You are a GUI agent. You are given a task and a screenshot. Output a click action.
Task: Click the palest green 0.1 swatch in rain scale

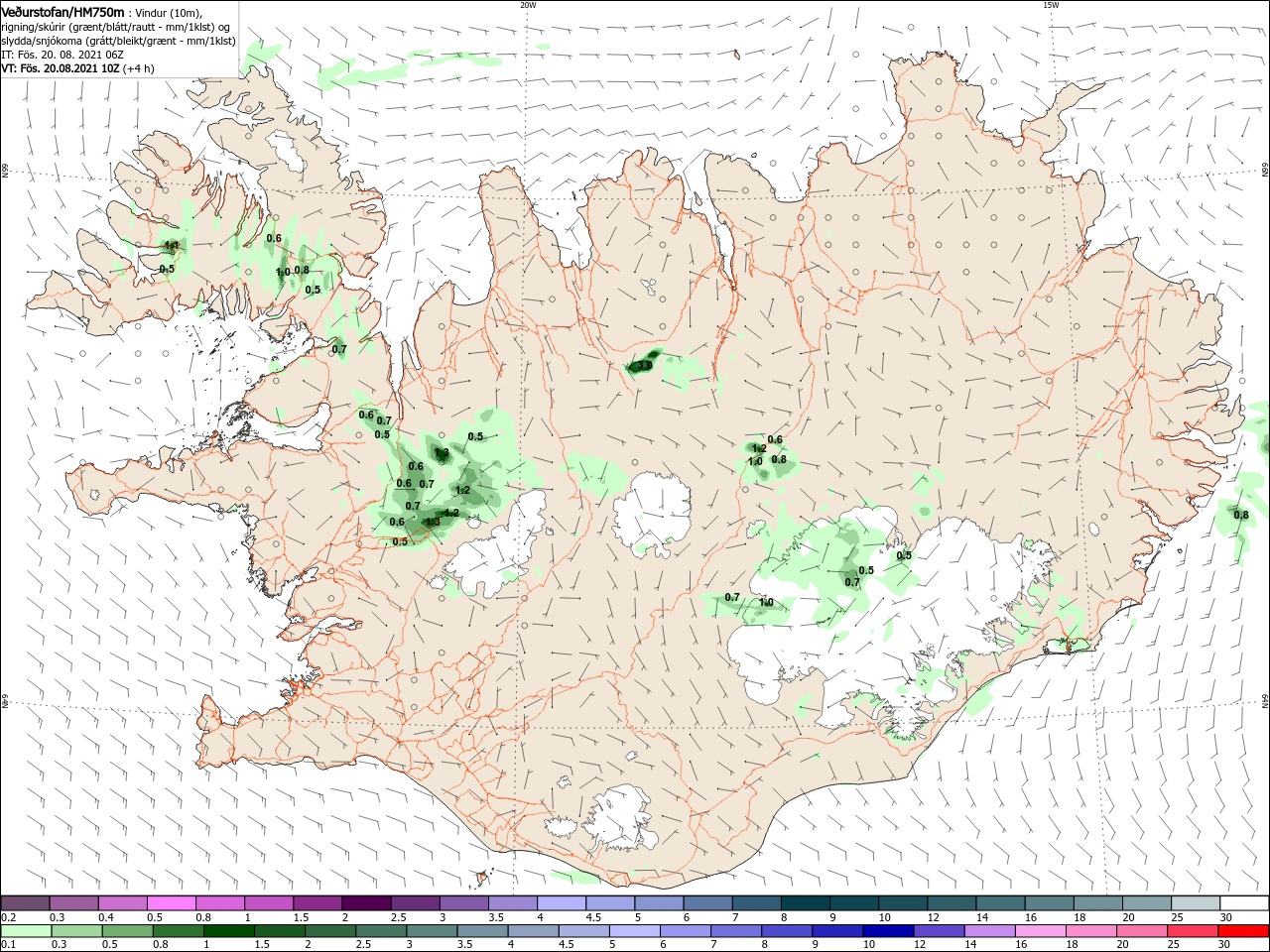click(25, 931)
